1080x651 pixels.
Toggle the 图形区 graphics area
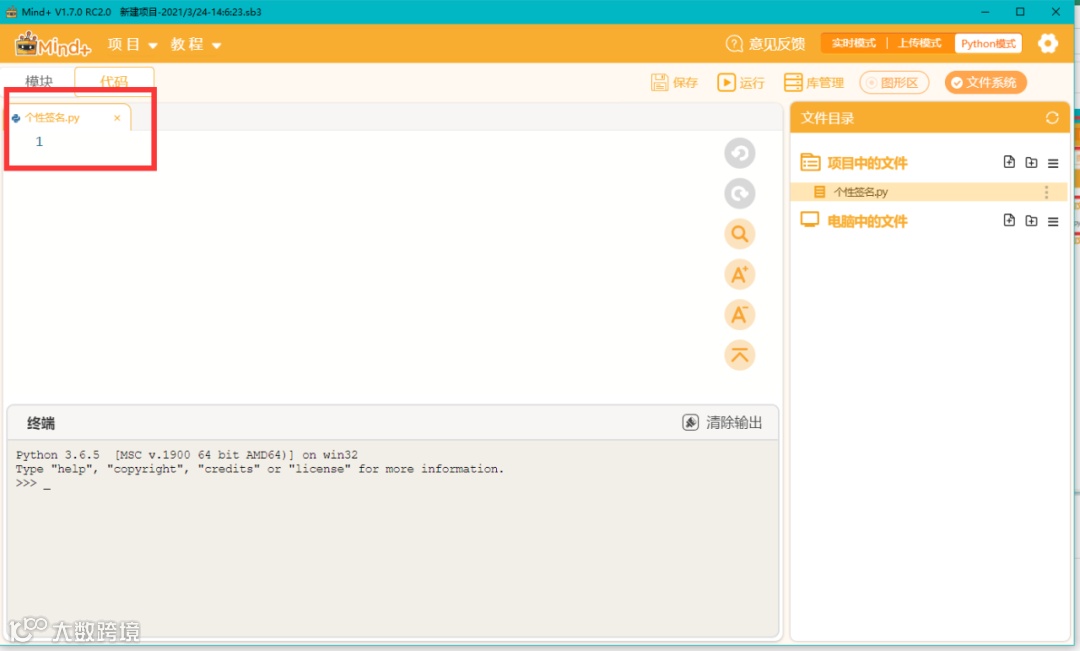coord(894,83)
